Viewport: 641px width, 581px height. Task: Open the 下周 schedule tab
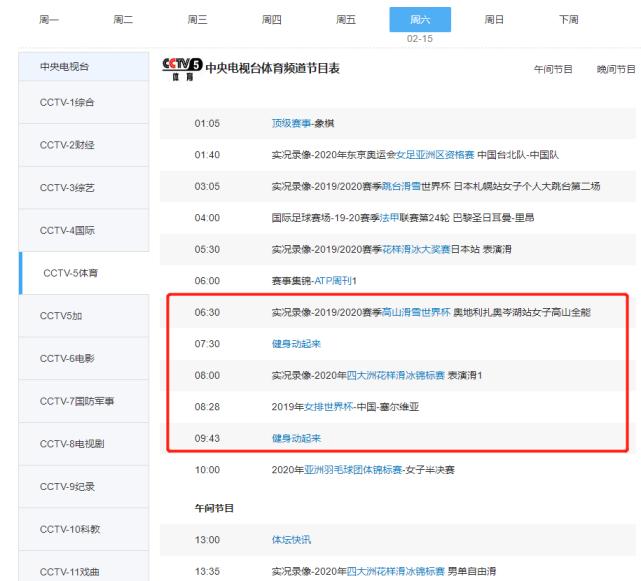(569, 20)
